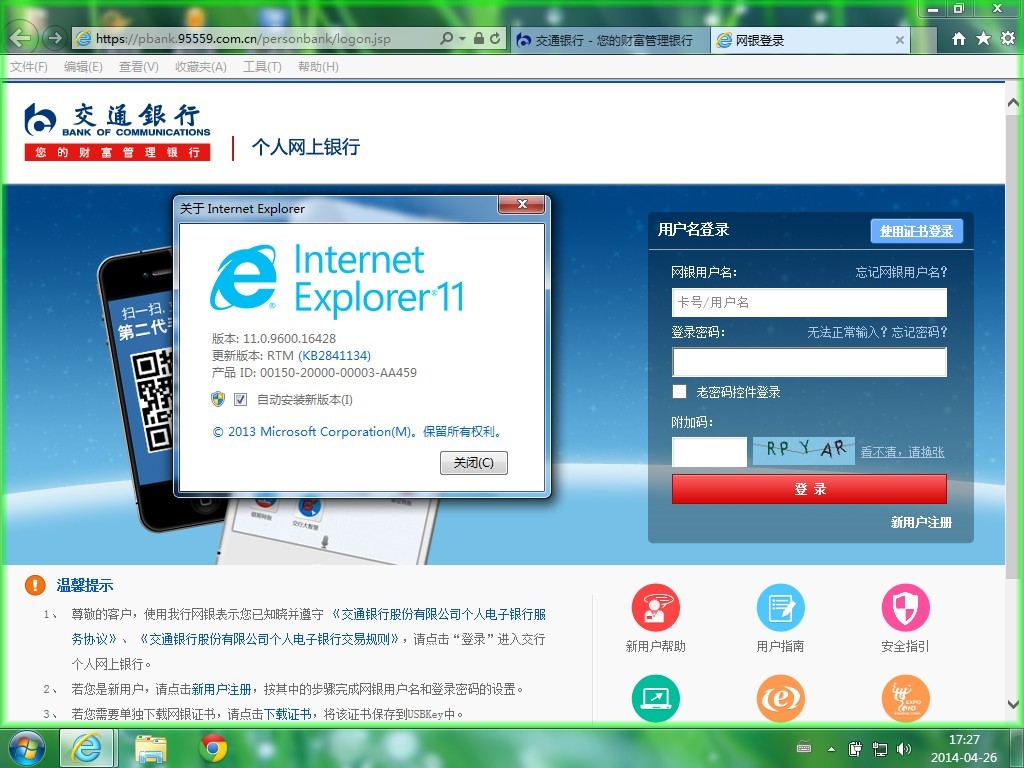Open the browser Home icon
1024x768 pixels.
pos(959,39)
